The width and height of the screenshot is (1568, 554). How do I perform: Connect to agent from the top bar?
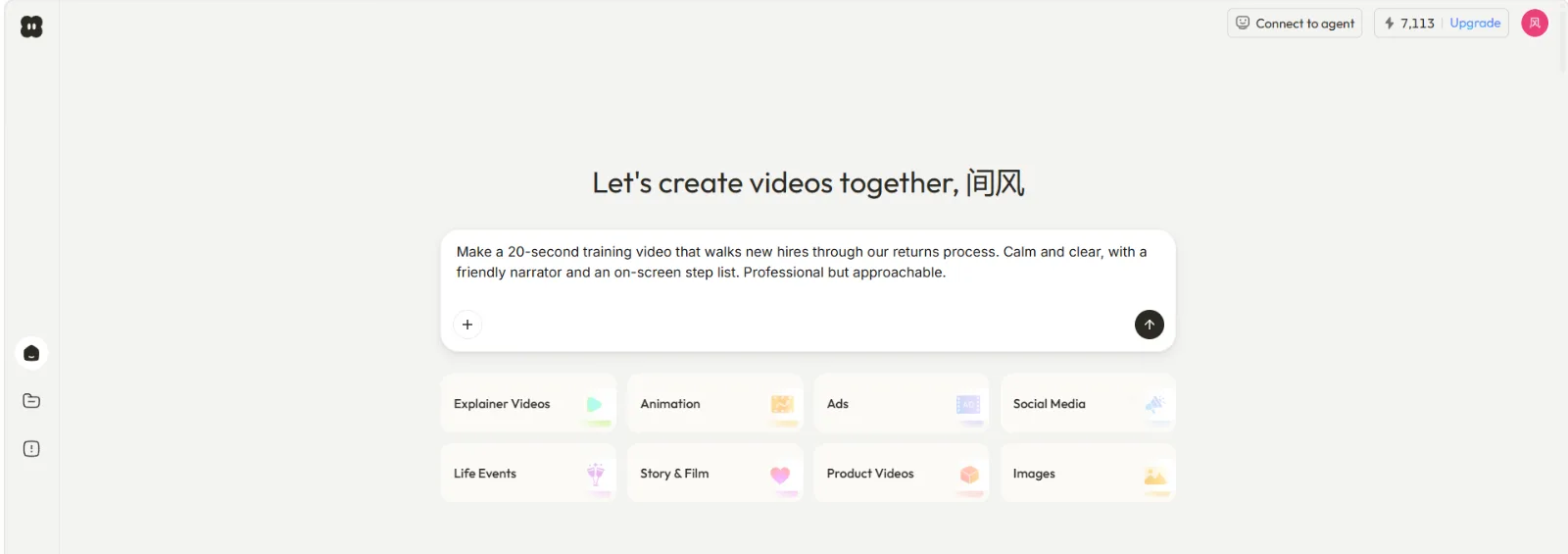(1295, 24)
